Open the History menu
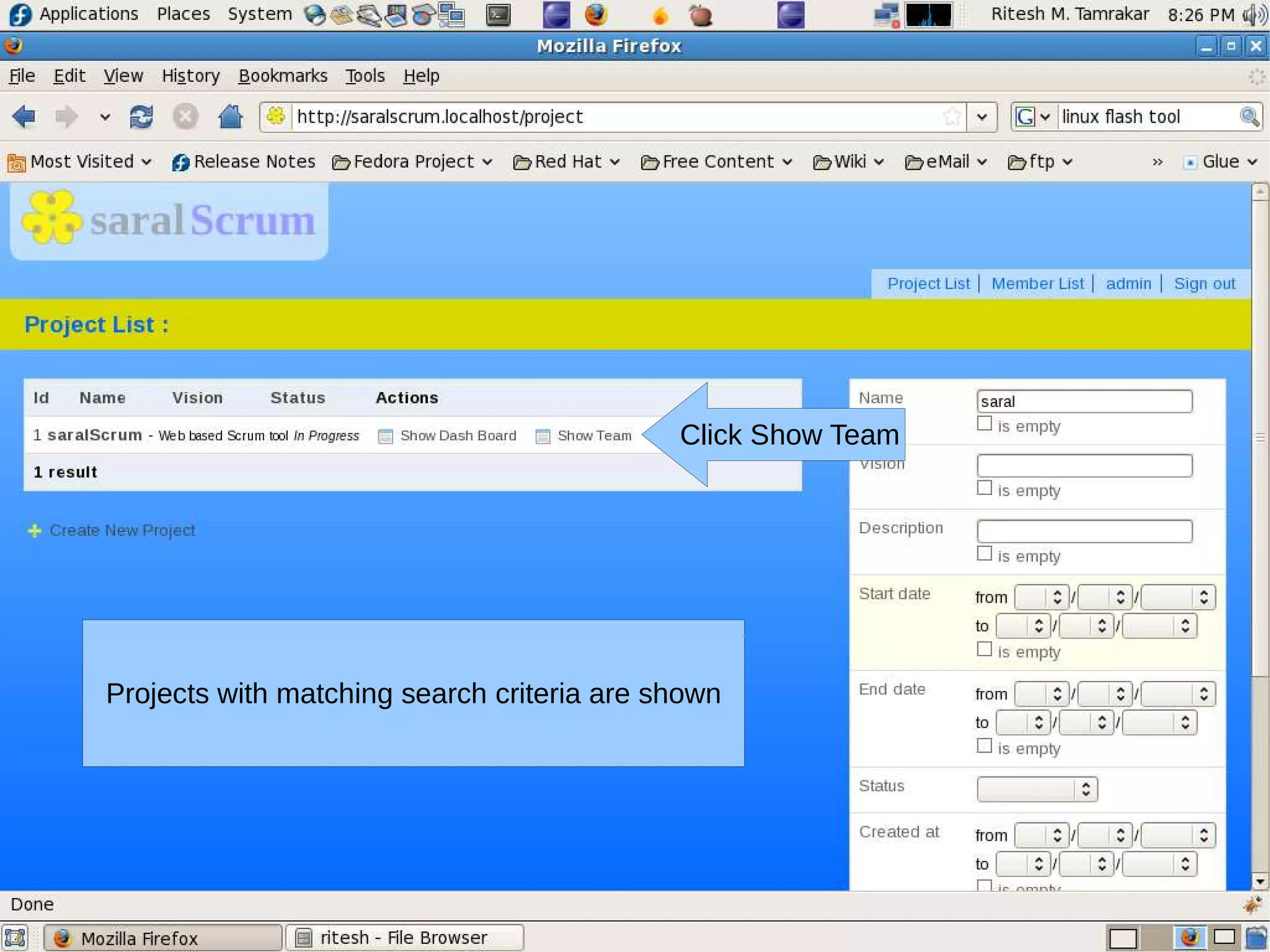The width and height of the screenshot is (1270, 952). tap(190, 76)
